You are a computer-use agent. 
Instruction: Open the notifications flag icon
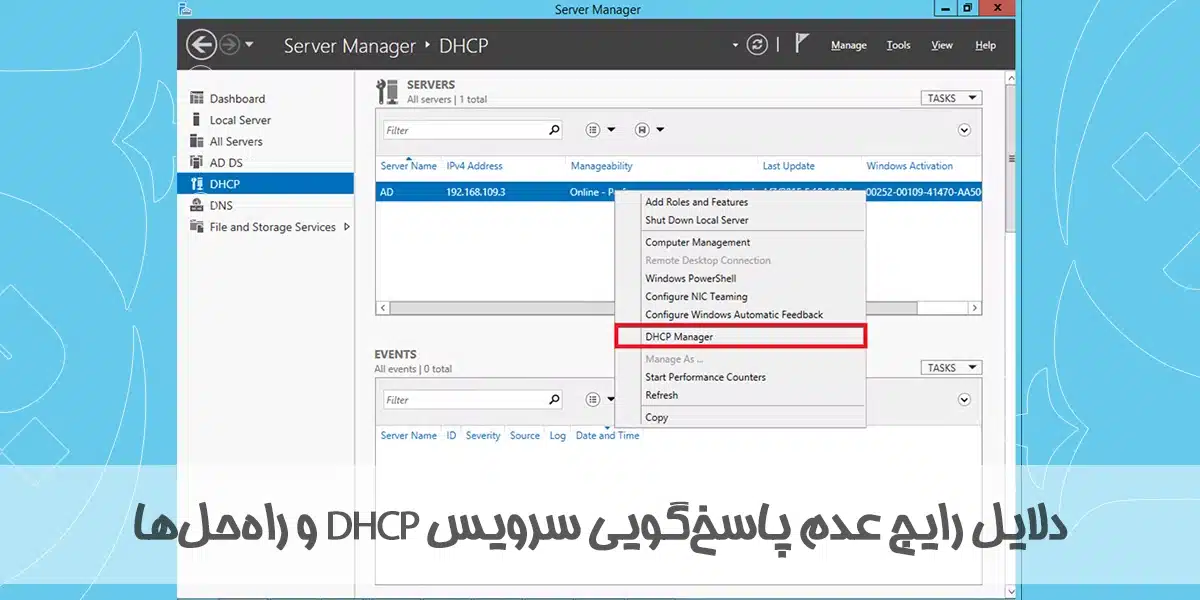point(801,44)
